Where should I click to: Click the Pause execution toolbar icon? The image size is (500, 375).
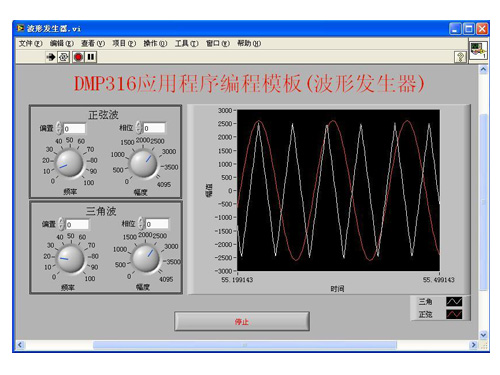[x=91, y=57]
